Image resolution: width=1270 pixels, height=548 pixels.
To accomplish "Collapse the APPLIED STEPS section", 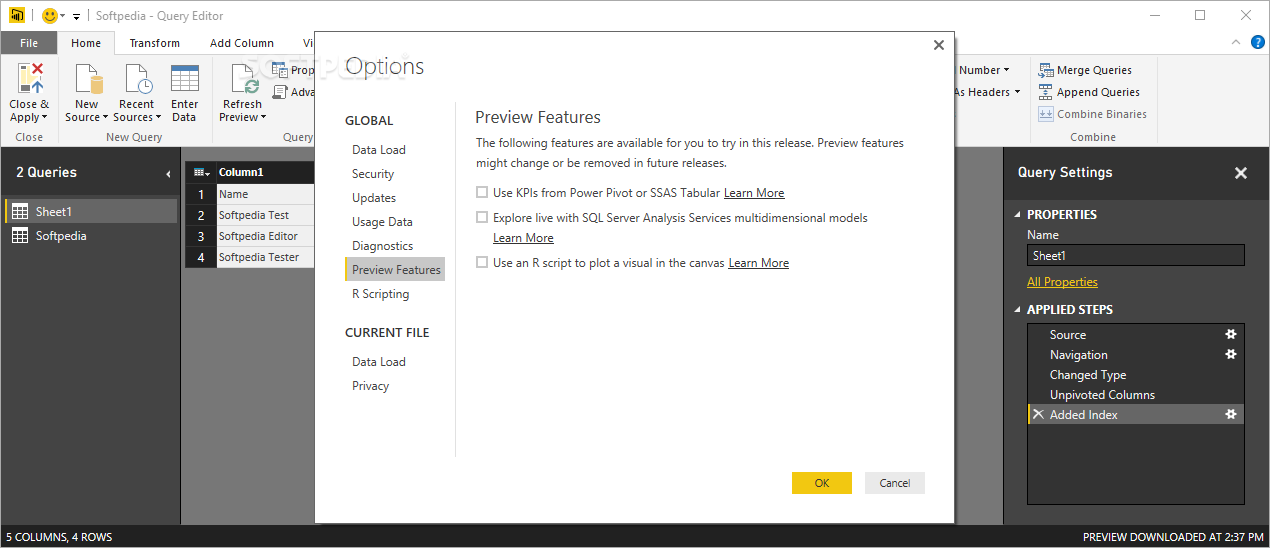I will (x=1018, y=310).
